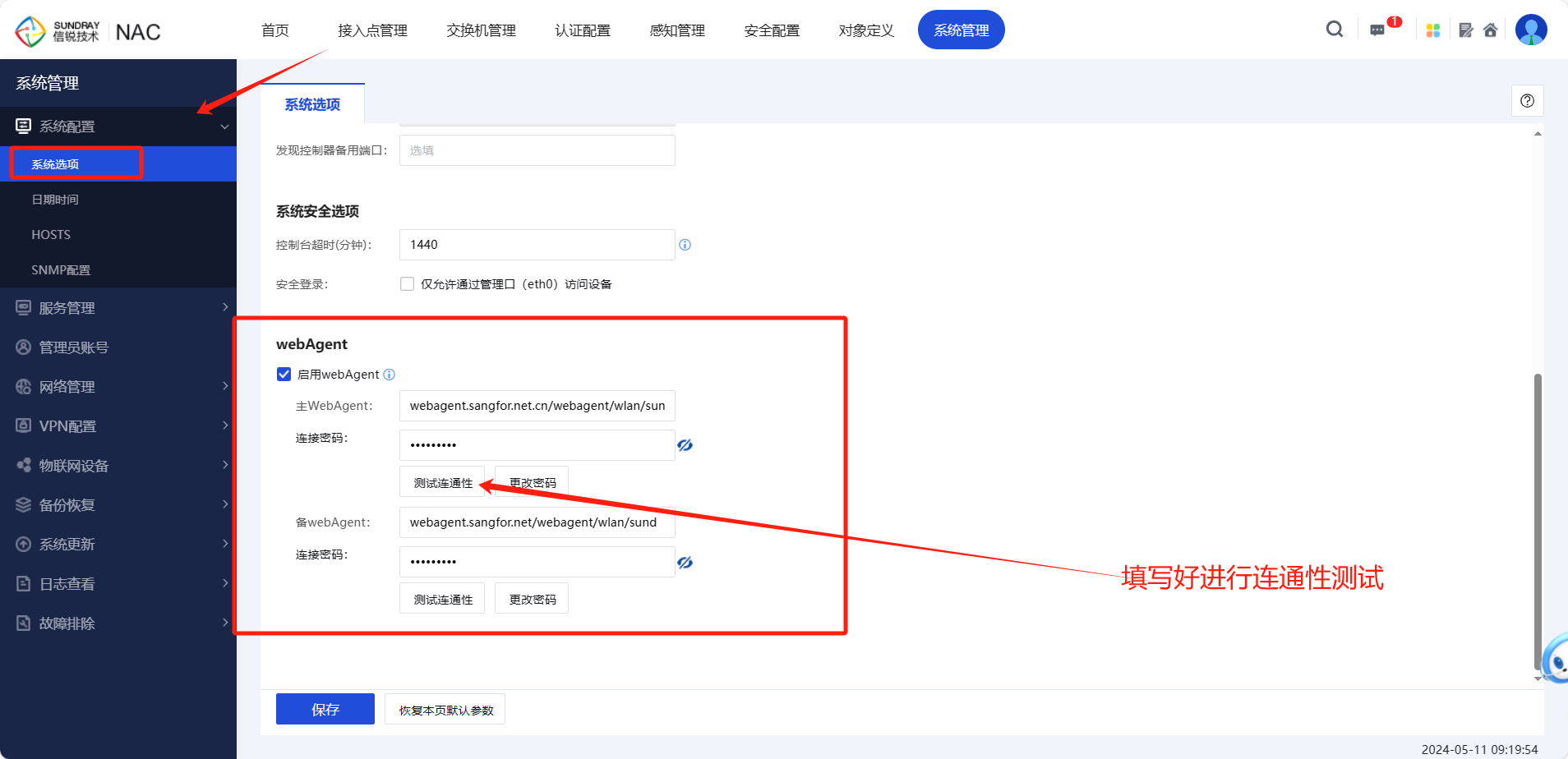Click the 控制台超时 input showing 1440

tap(537, 245)
